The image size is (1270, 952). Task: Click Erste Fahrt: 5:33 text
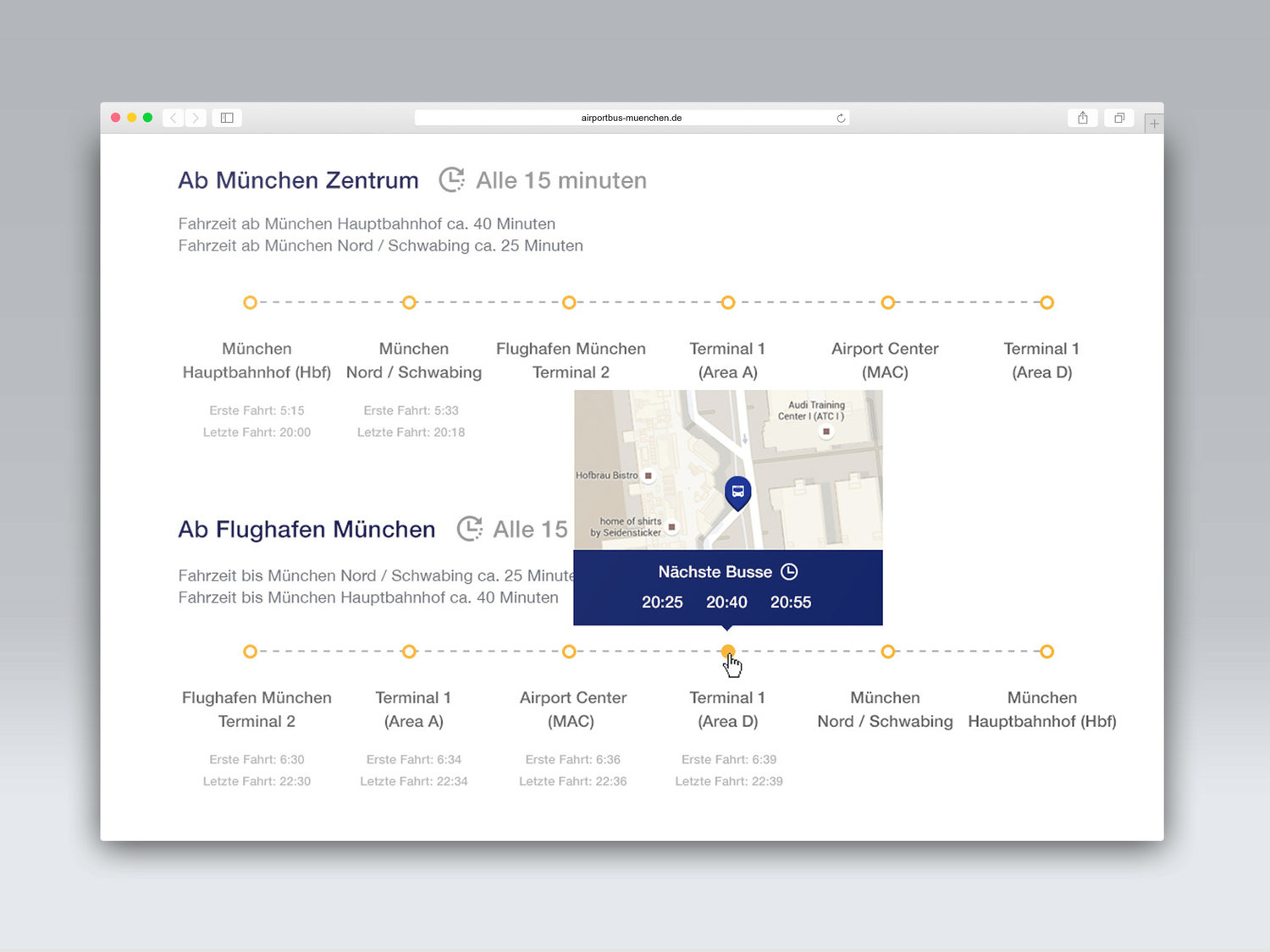tap(411, 410)
